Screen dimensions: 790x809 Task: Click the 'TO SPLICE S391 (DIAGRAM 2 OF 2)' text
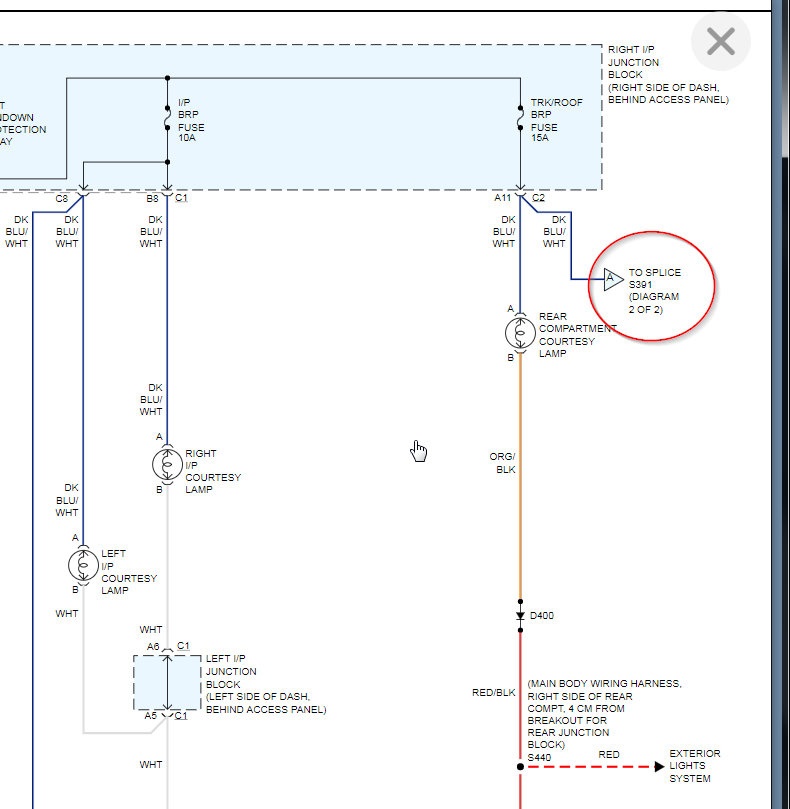(x=654, y=291)
